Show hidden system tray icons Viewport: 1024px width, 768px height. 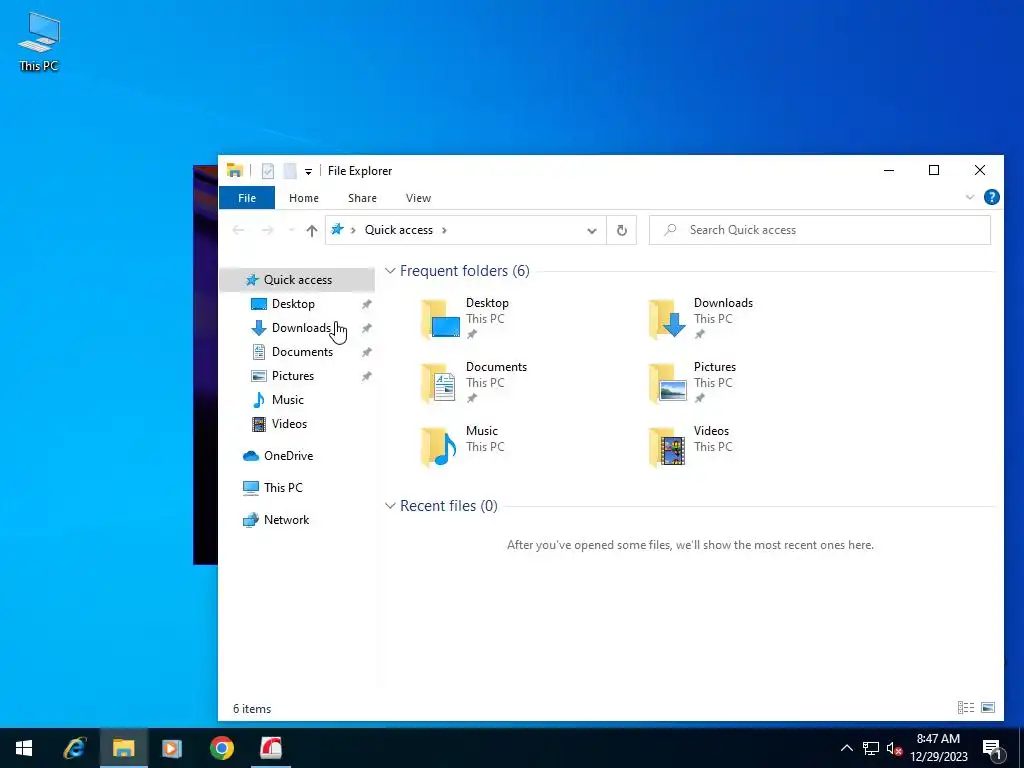(x=846, y=748)
